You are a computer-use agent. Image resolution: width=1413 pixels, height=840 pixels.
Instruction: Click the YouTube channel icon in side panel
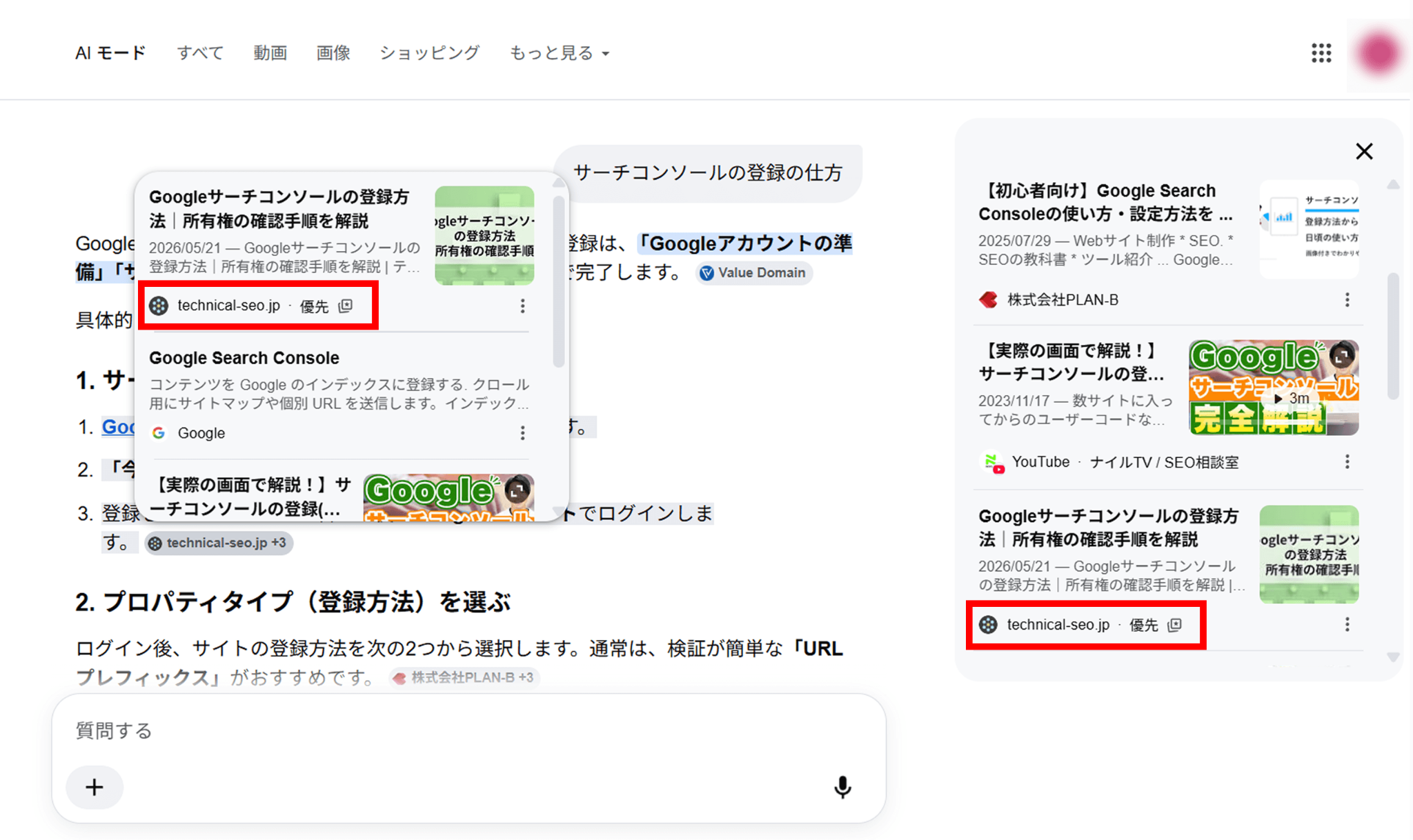[x=993, y=462]
